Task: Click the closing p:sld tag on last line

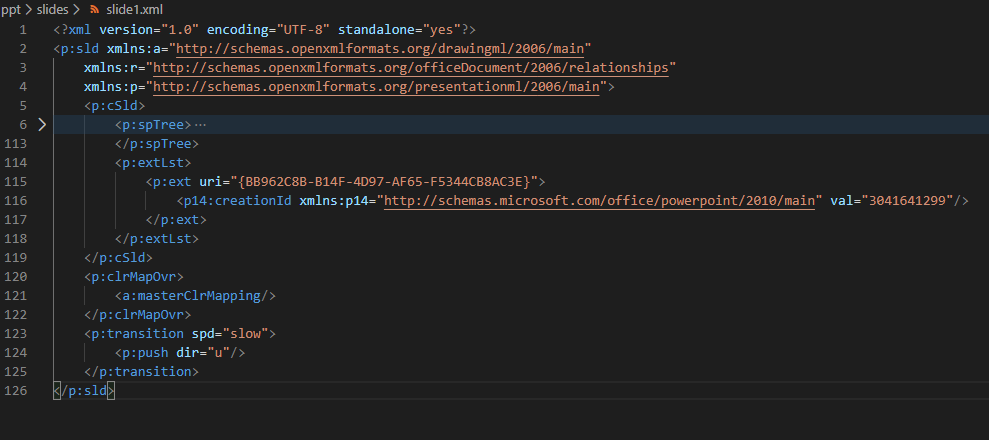Action: coord(84,391)
